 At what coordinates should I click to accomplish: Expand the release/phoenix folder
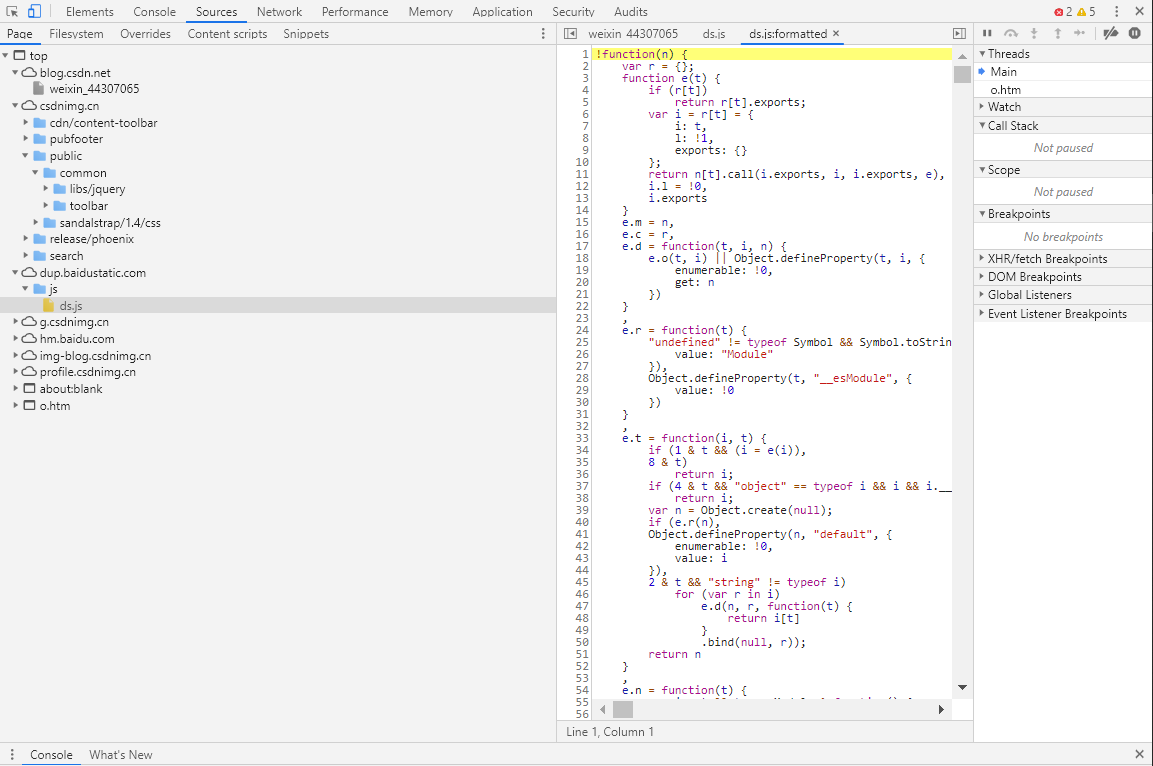click(x=26, y=239)
